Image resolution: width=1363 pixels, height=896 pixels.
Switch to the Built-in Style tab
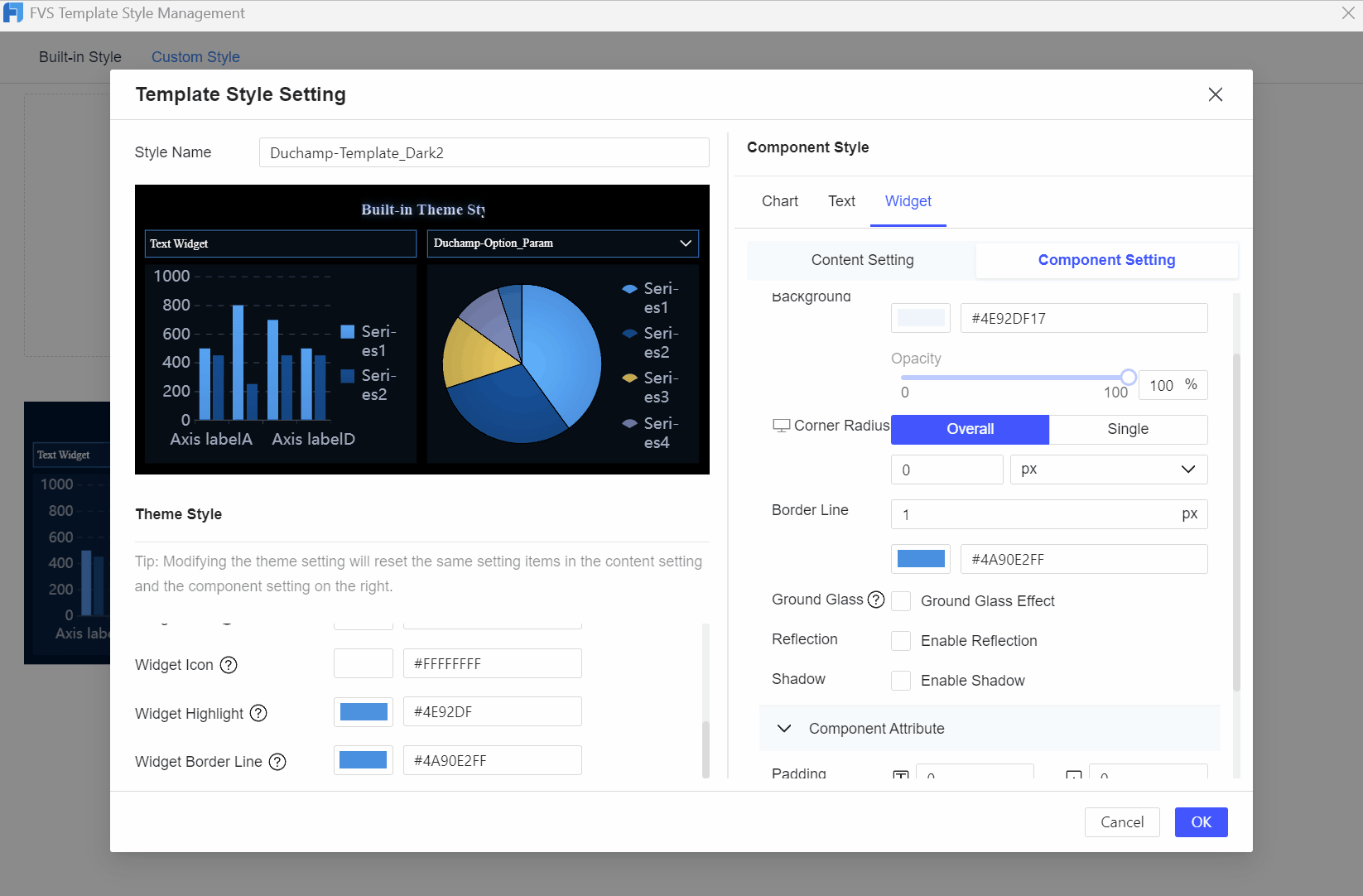(x=80, y=57)
